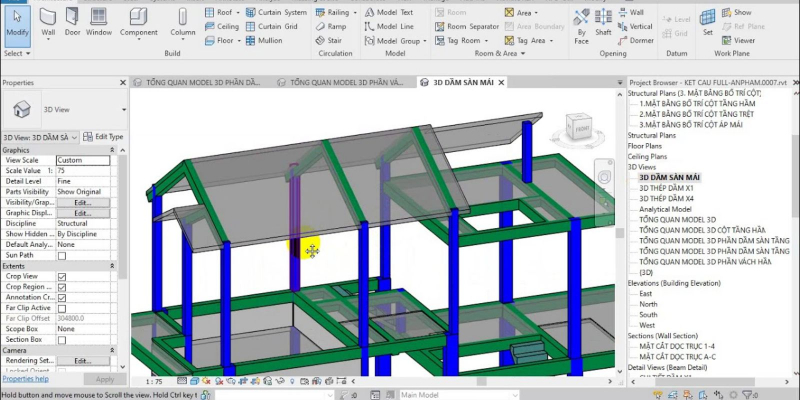The height and width of the screenshot is (400, 800).
Task: Open the Roof tool dropdown arrow
Action: pos(237,12)
